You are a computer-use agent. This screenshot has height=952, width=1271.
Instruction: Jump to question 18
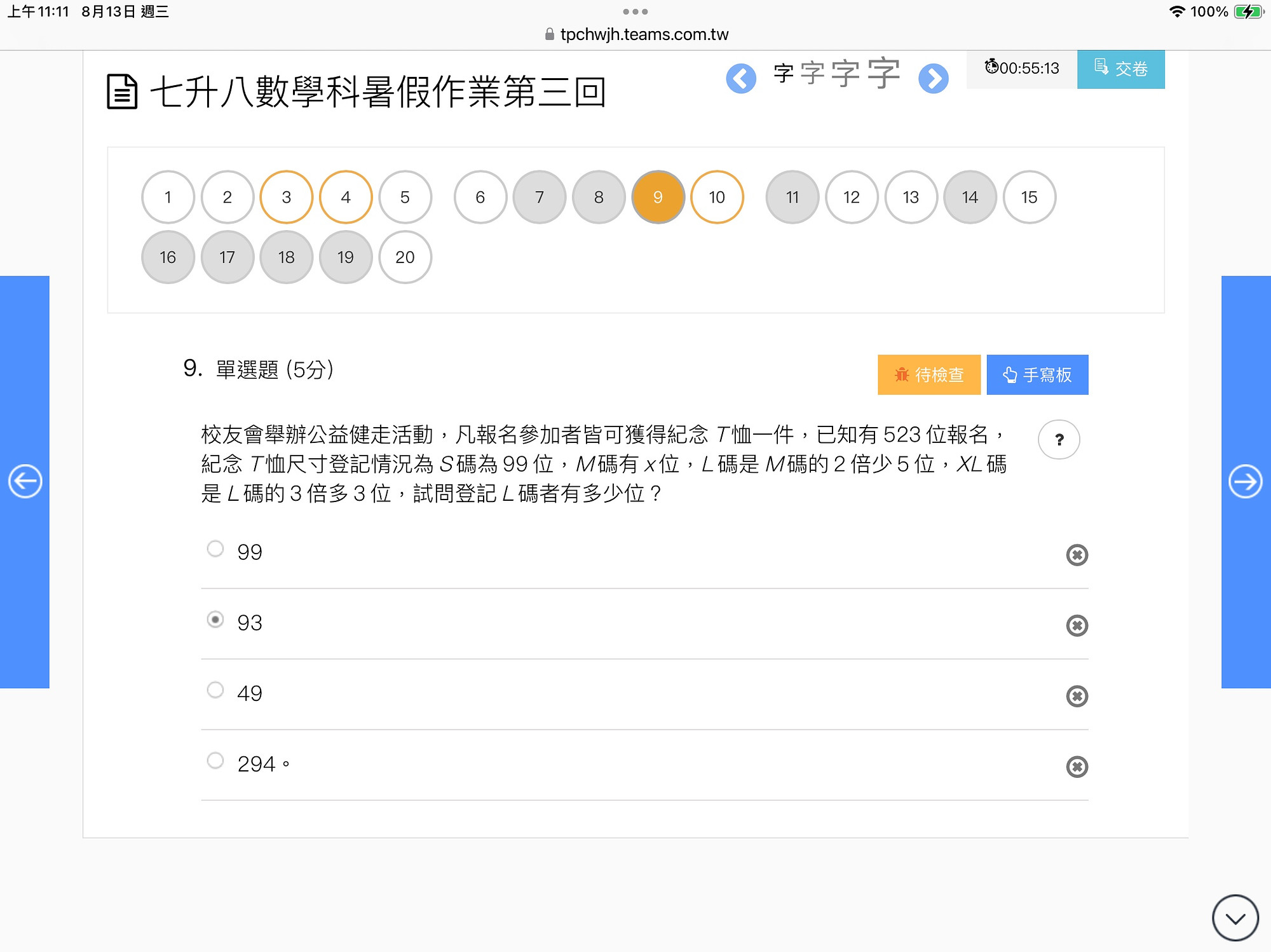pos(286,257)
